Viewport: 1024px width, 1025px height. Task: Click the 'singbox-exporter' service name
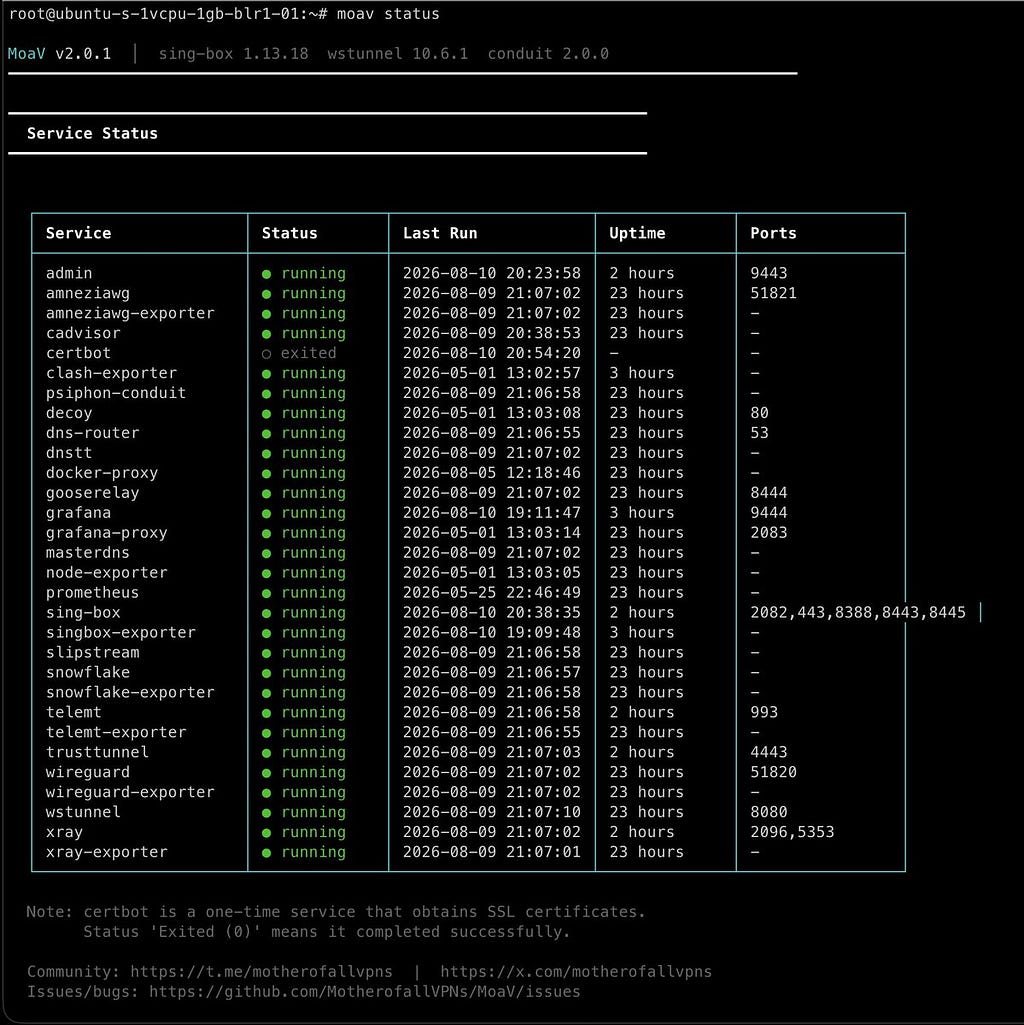click(x=120, y=633)
